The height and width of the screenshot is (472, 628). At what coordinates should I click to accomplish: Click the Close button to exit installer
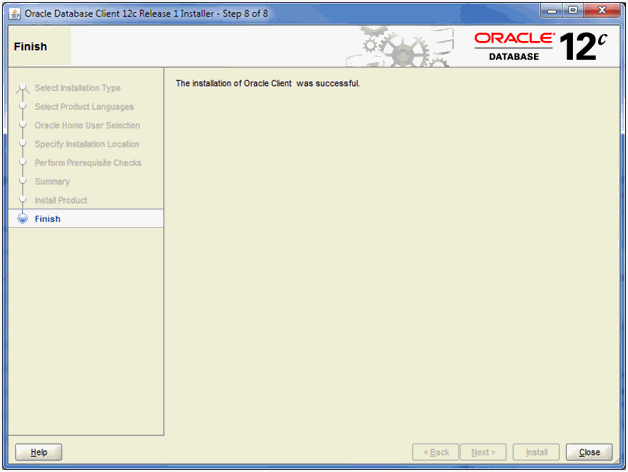click(x=589, y=452)
